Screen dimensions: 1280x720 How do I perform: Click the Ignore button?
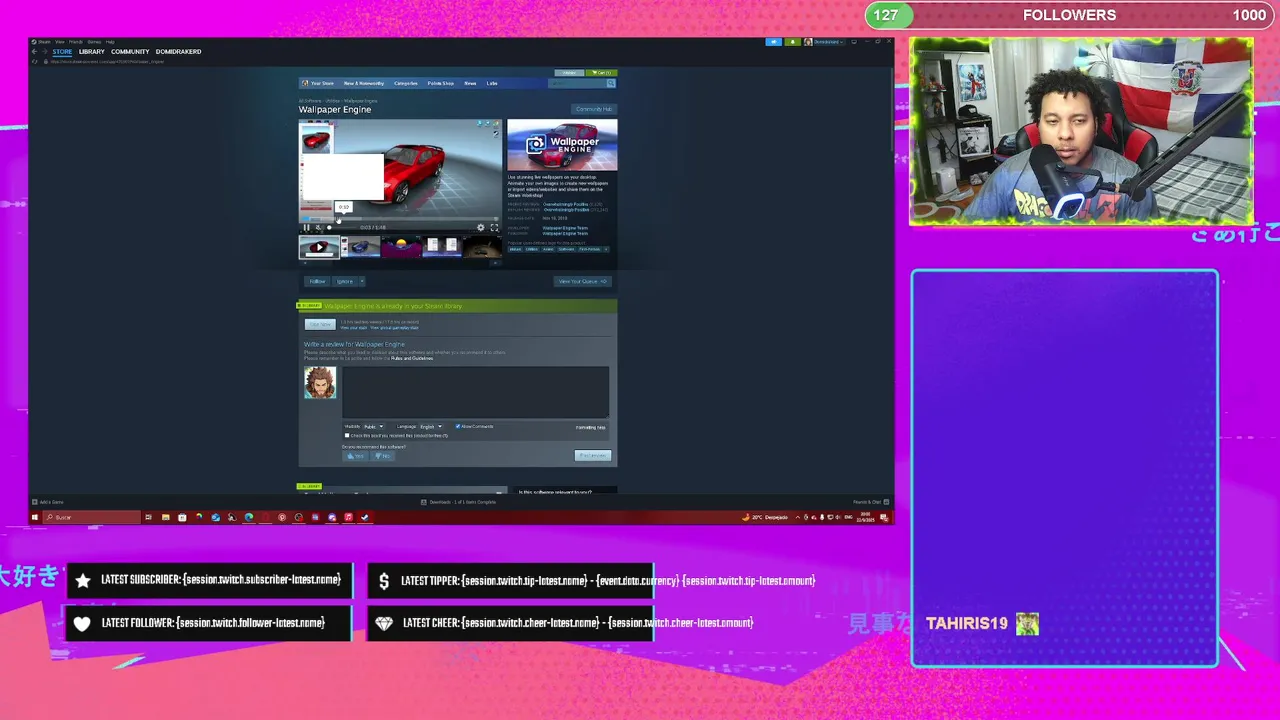tap(344, 281)
